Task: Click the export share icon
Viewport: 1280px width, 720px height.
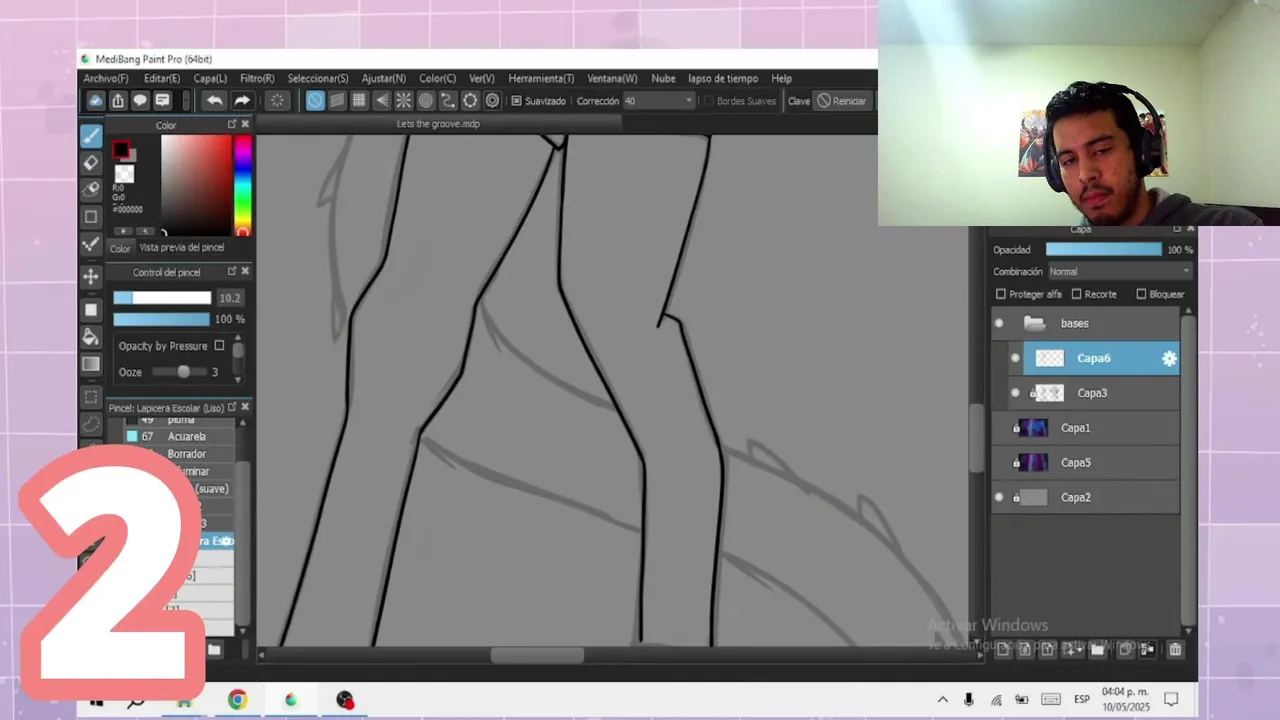Action: (118, 100)
